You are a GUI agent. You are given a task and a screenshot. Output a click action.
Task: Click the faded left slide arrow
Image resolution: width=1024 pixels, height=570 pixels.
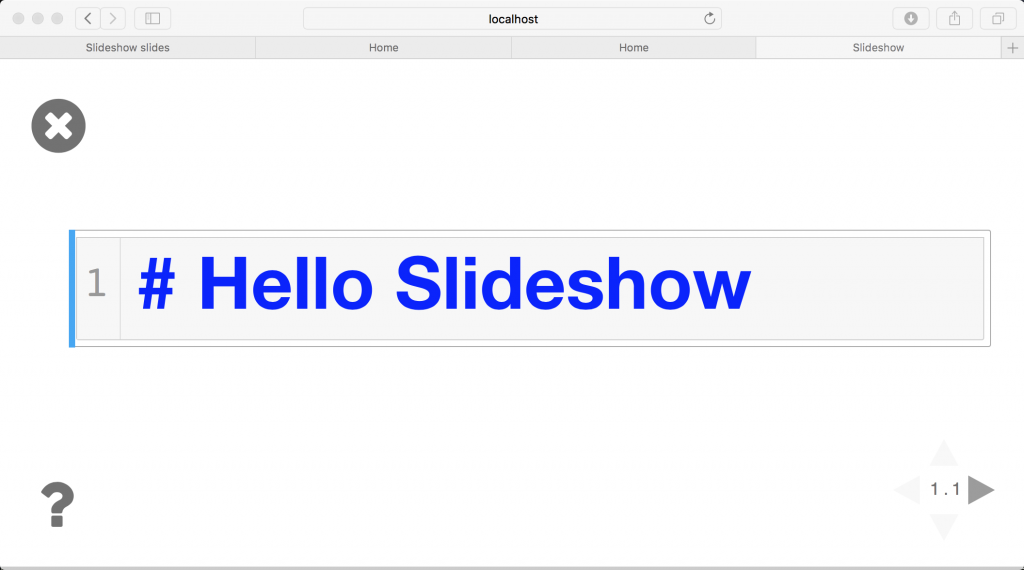[907, 490]
